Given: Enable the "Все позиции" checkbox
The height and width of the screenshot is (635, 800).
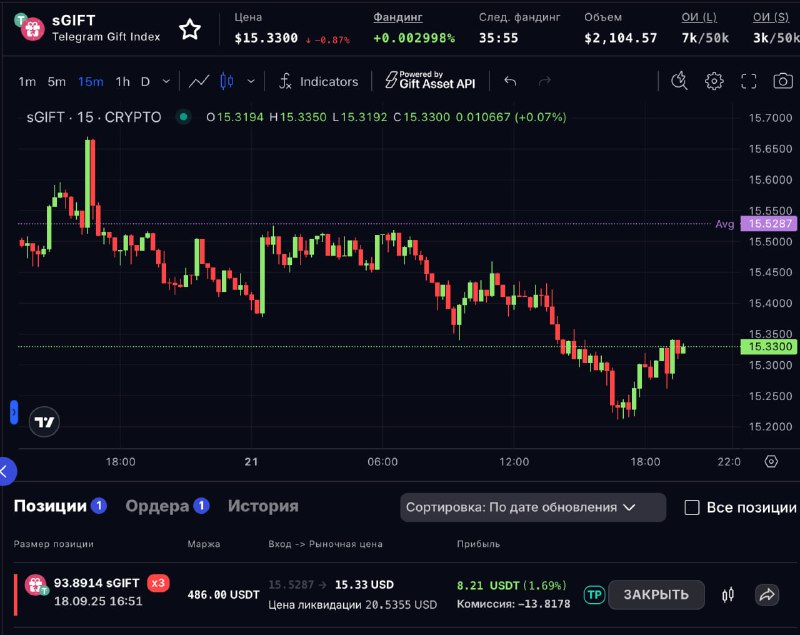Looking at the screenshot, I should pyautogui.click(x=692, y=507).
